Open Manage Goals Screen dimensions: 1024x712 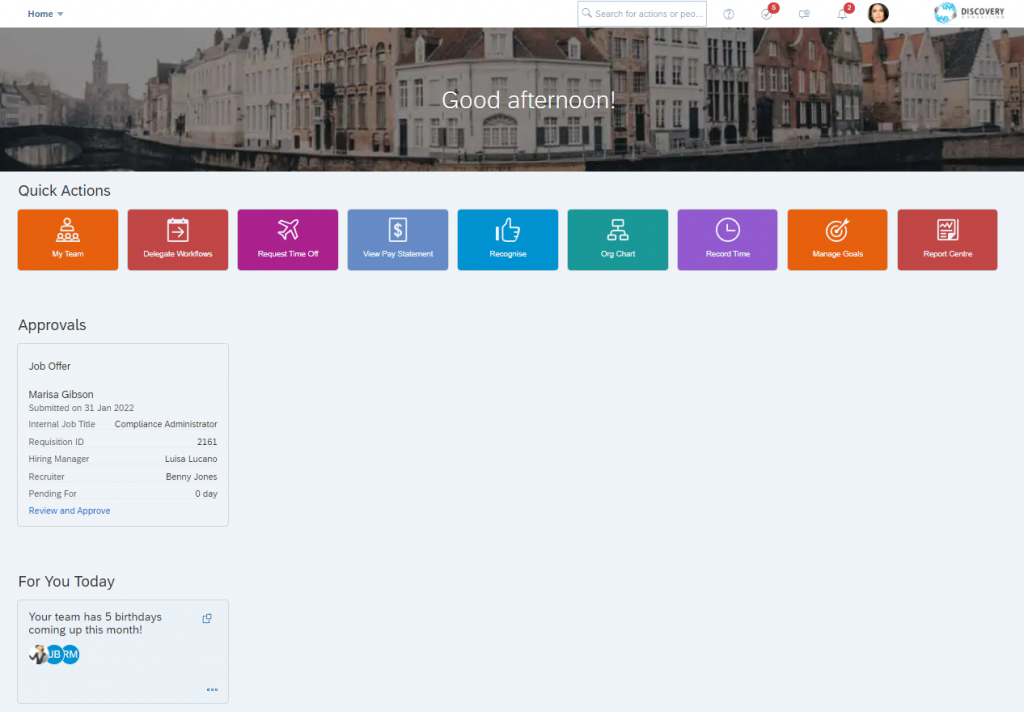pos(837,240)
